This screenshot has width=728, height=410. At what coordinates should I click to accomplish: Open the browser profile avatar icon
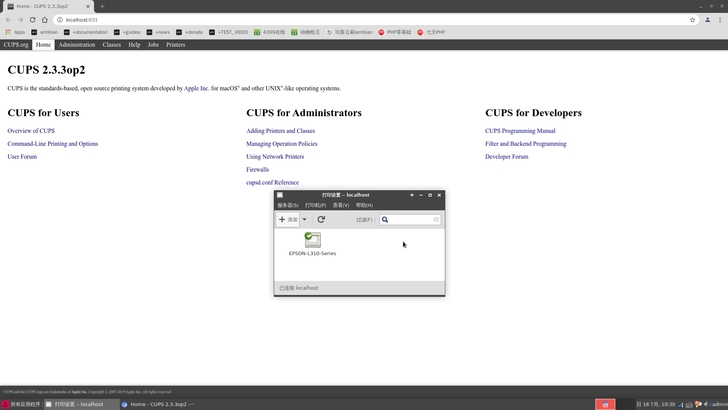[x=708, y=20]
